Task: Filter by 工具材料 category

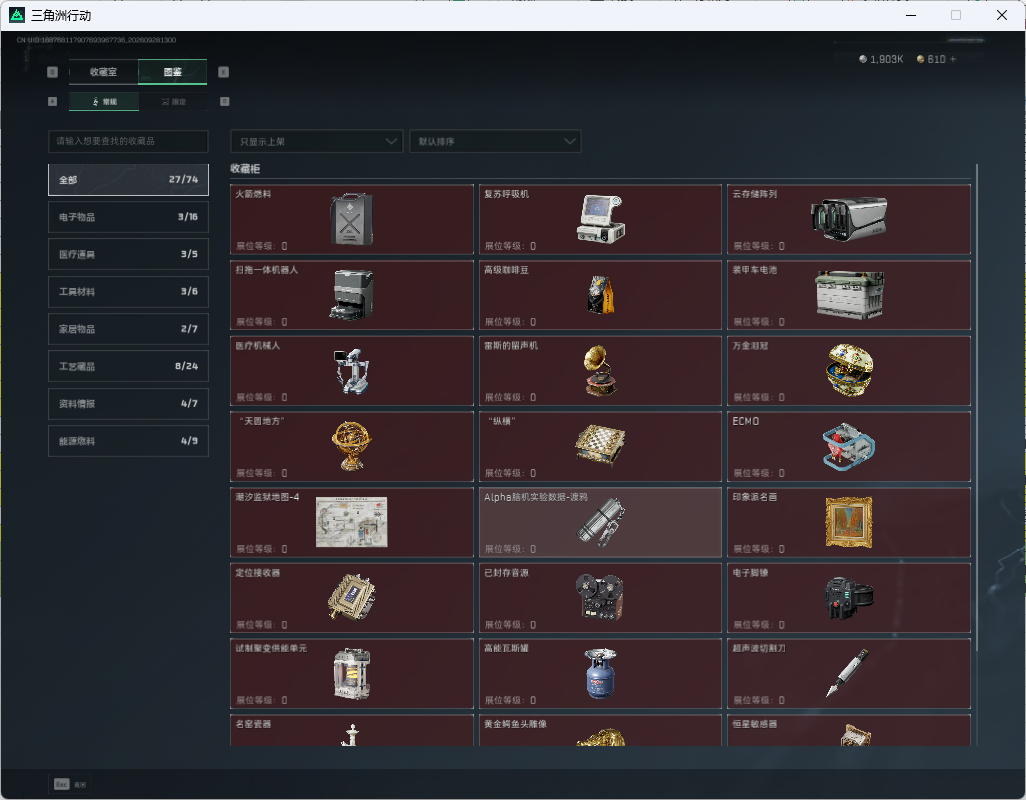Action: click(x=128, y=292)
